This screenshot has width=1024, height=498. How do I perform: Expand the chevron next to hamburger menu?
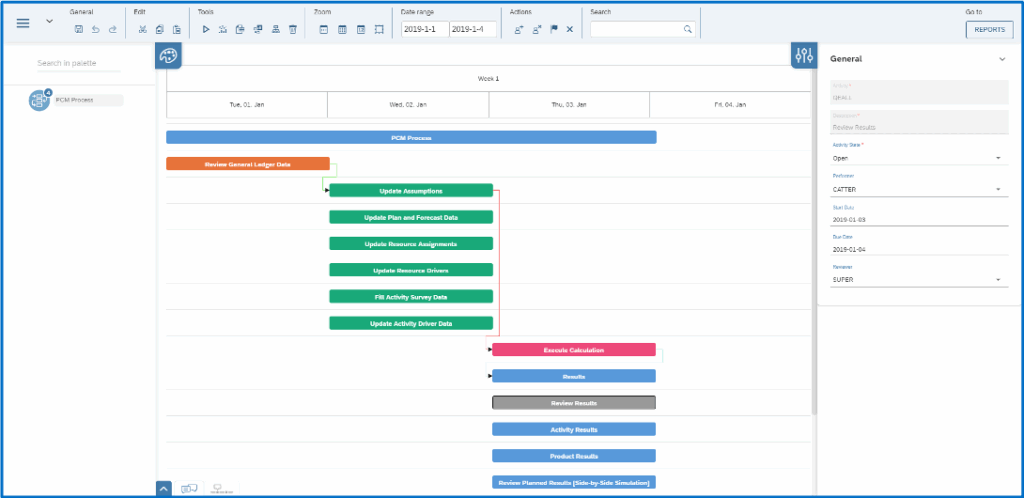click(x=49, y=22)
